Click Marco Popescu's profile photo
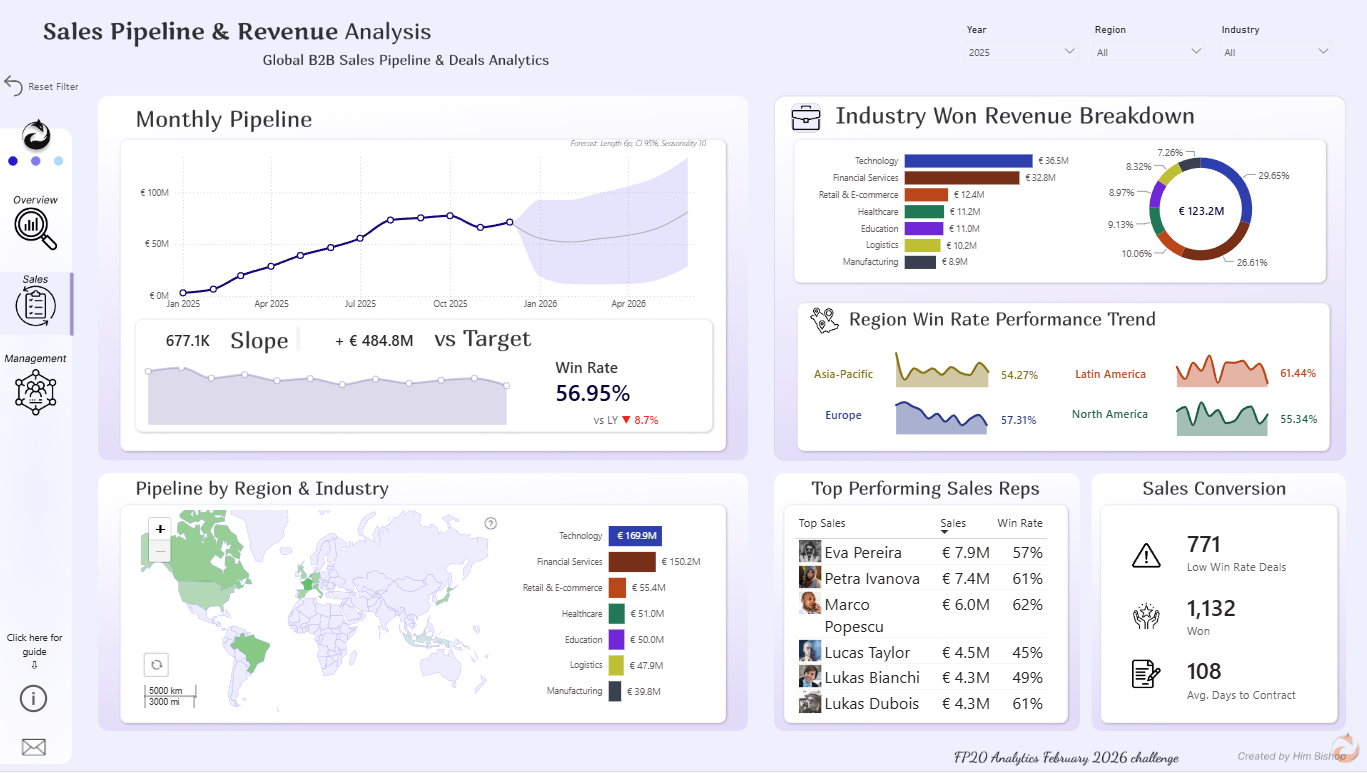The image size is (1367, 773). (x=810, y=603)
